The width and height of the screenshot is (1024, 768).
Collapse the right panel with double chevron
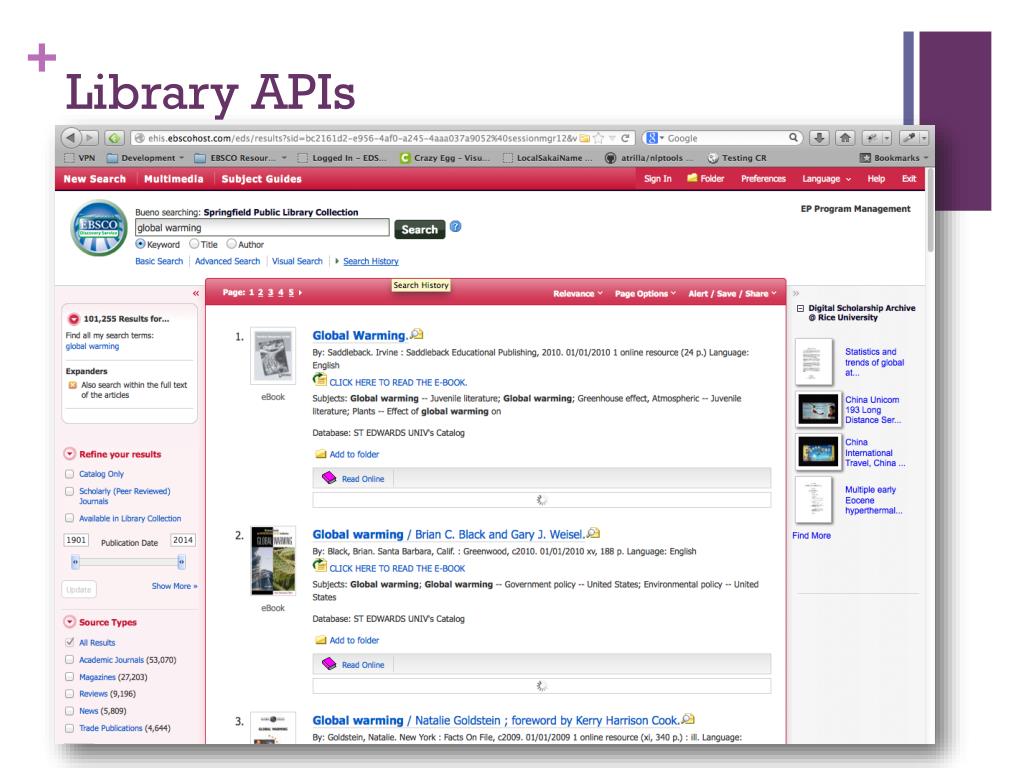click(795, 293)
